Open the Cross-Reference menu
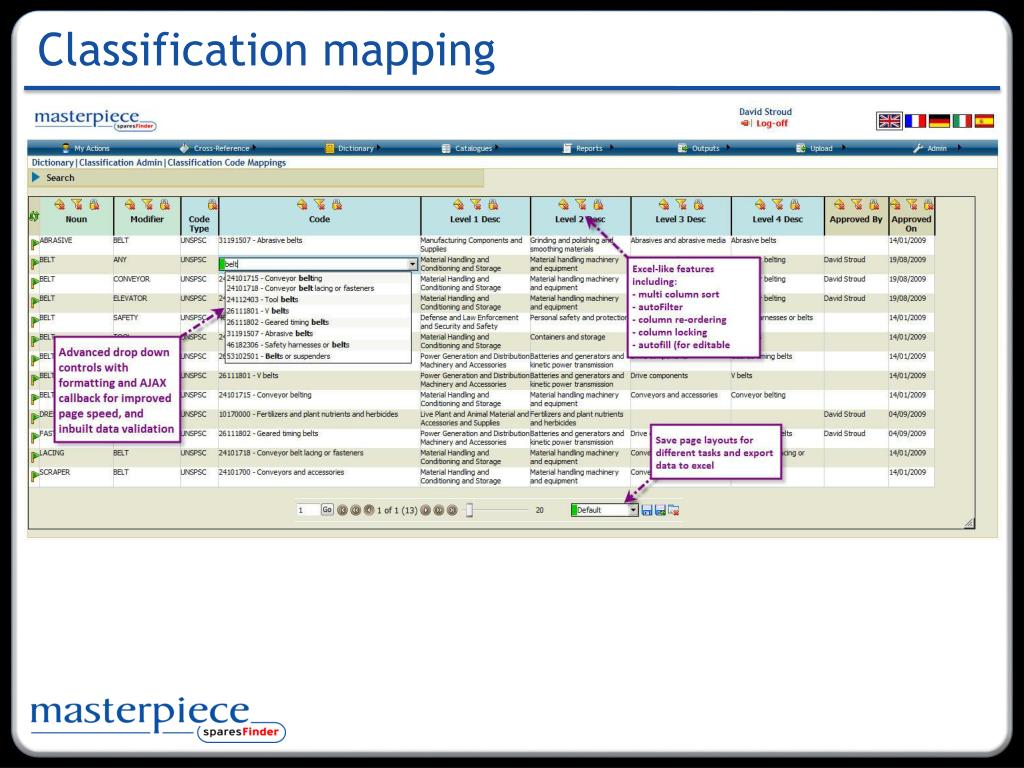Viewport: 1024px width, 768px height. (217, 148)
